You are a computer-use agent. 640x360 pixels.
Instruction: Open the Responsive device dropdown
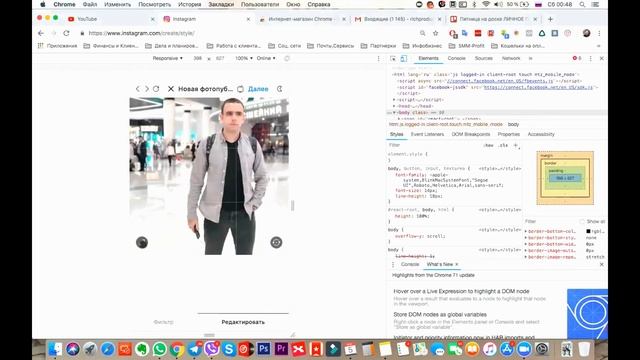[x=167, y=58]
